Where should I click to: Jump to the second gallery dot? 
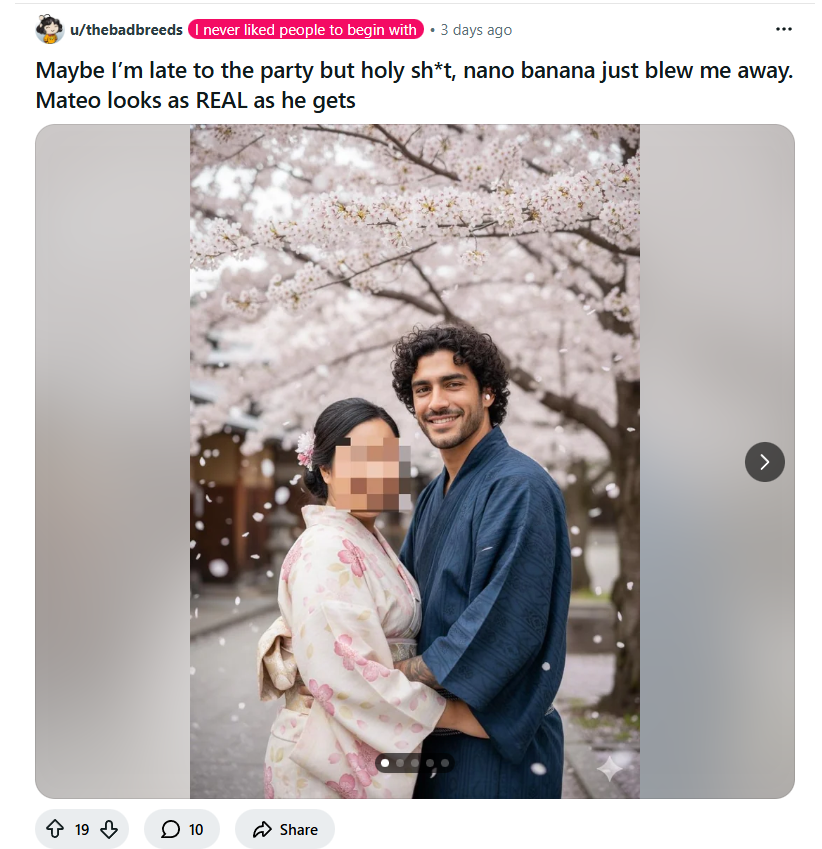400,763
